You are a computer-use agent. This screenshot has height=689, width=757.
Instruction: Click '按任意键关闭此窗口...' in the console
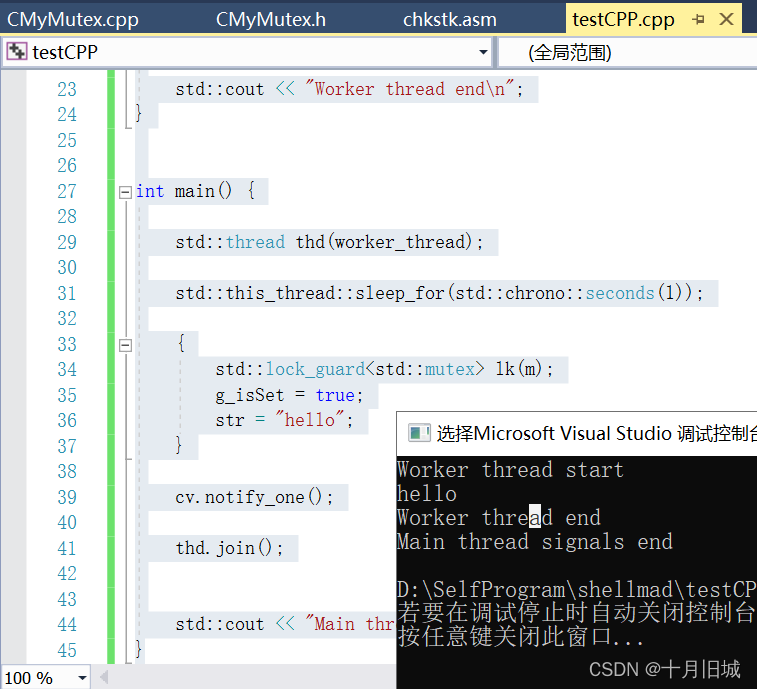(520, 637)
